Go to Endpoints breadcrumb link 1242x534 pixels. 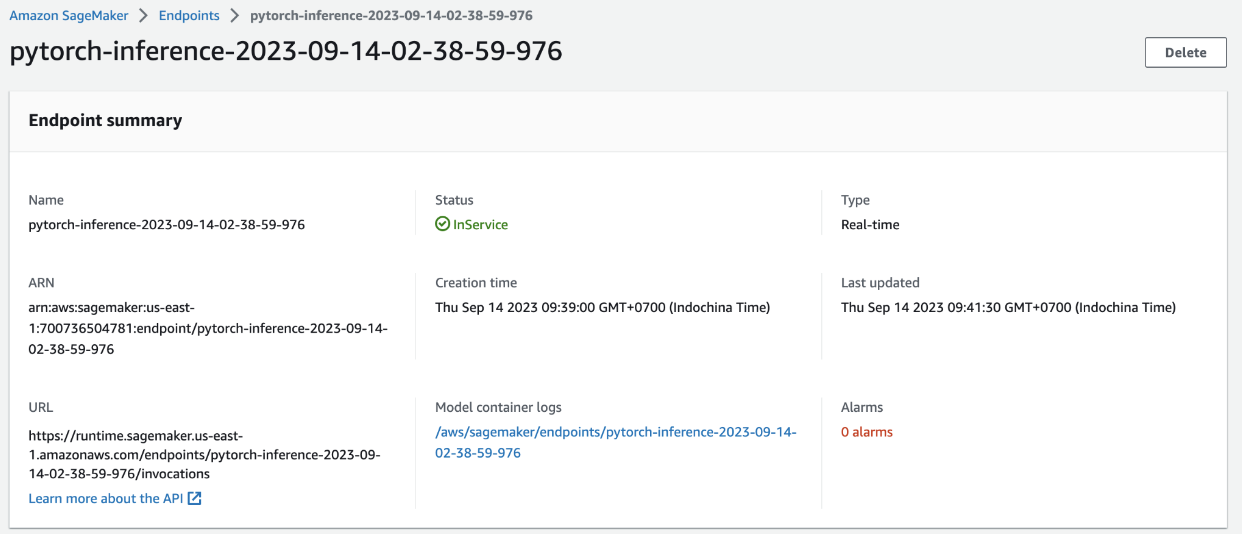coord(189,16)
